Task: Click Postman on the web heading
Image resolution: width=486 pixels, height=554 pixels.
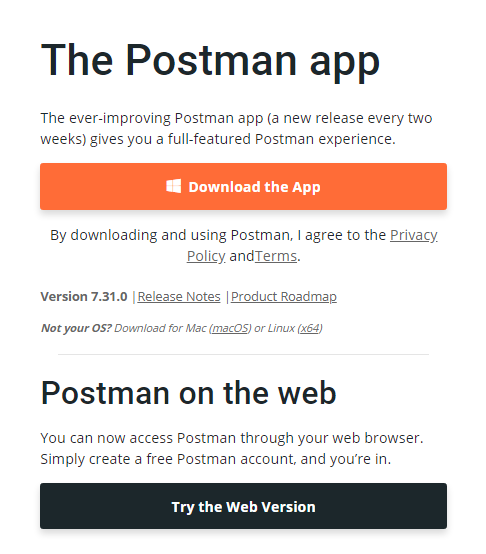Action: [x=189, y=393]
